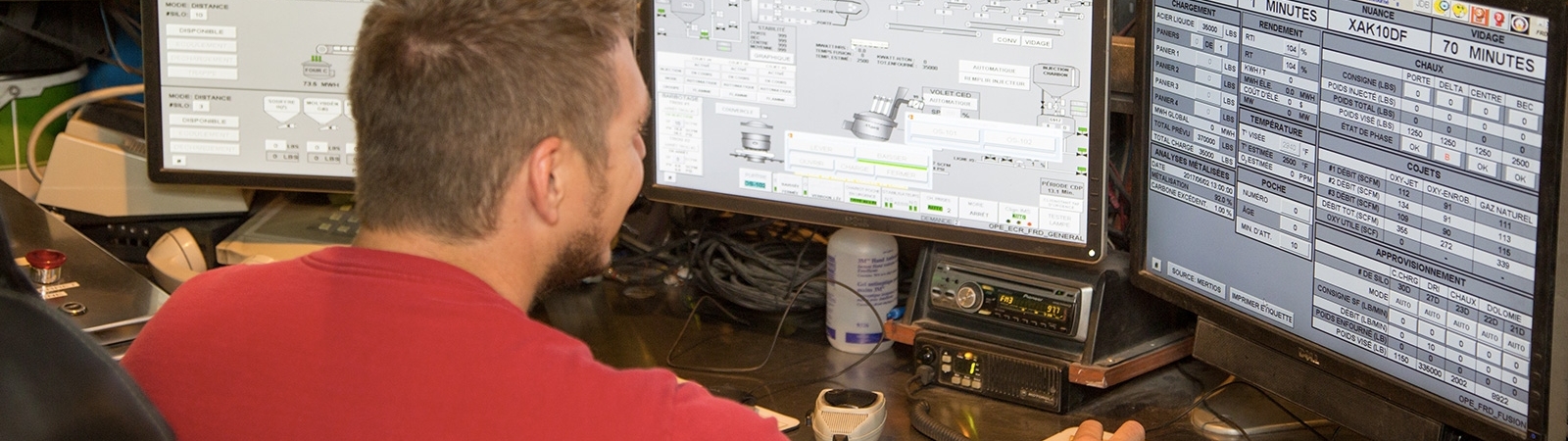Select the Four C furnace icon
The image size is (1568, 441).
click(x=317, y=71)
